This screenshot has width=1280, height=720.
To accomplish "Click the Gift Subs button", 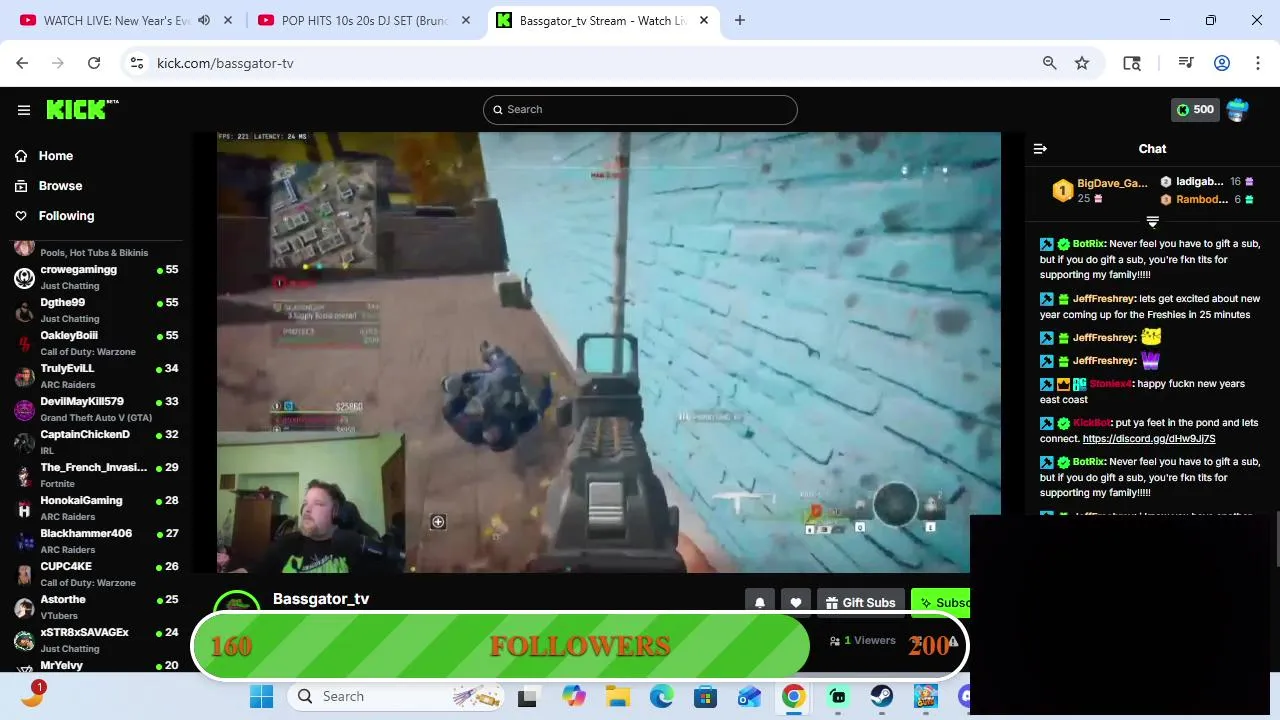I will (861, 603).
